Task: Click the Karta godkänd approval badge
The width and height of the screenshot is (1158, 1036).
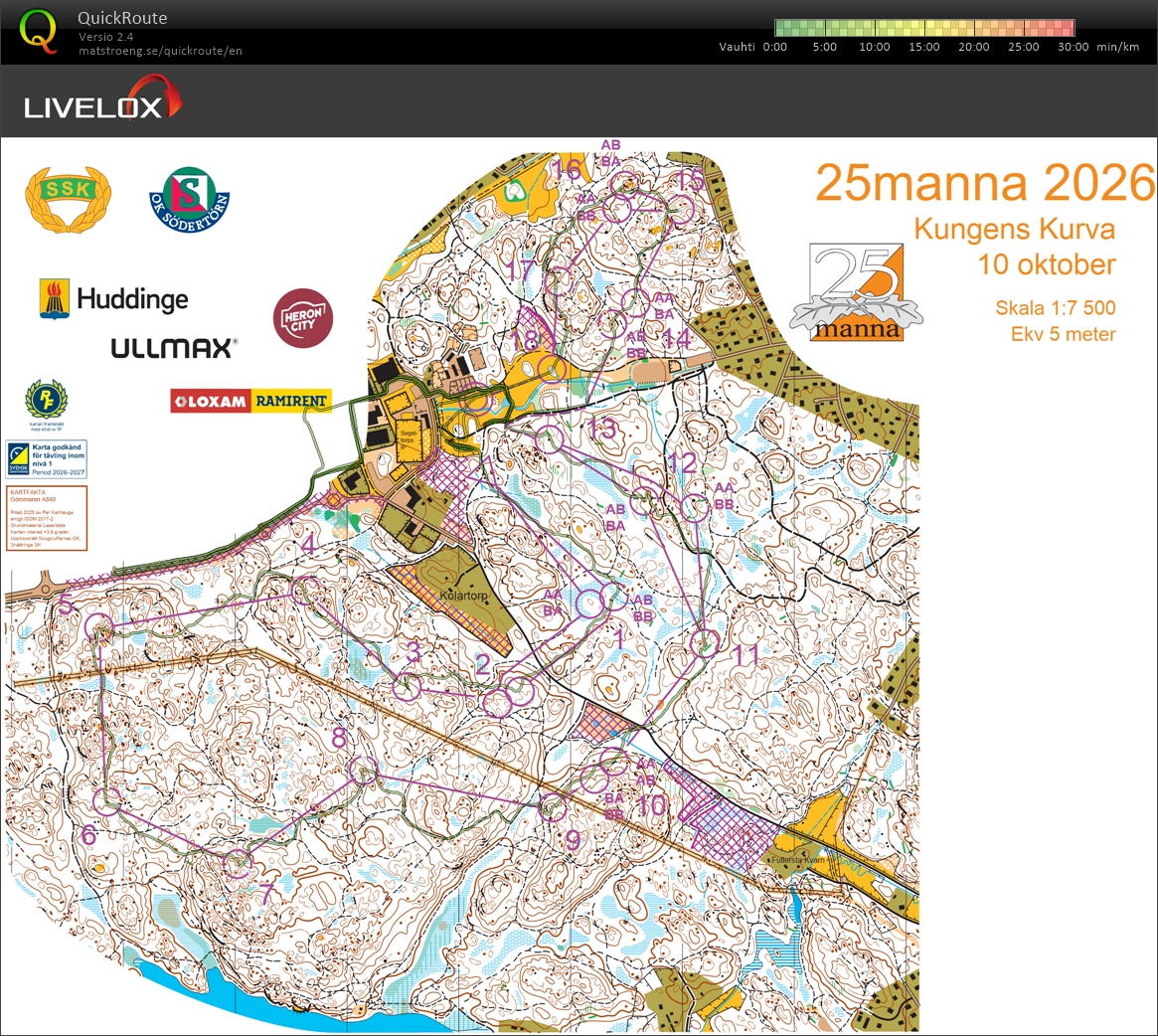Action: point(47,459)
